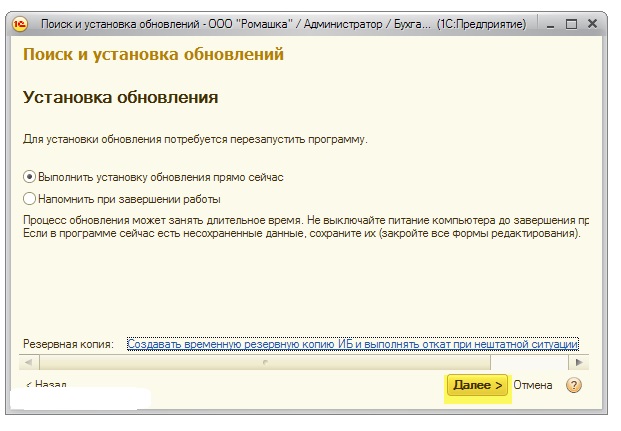Open help via the question mark icon
Viewport: 621px width, 431px height.
(x=573, y=385)
